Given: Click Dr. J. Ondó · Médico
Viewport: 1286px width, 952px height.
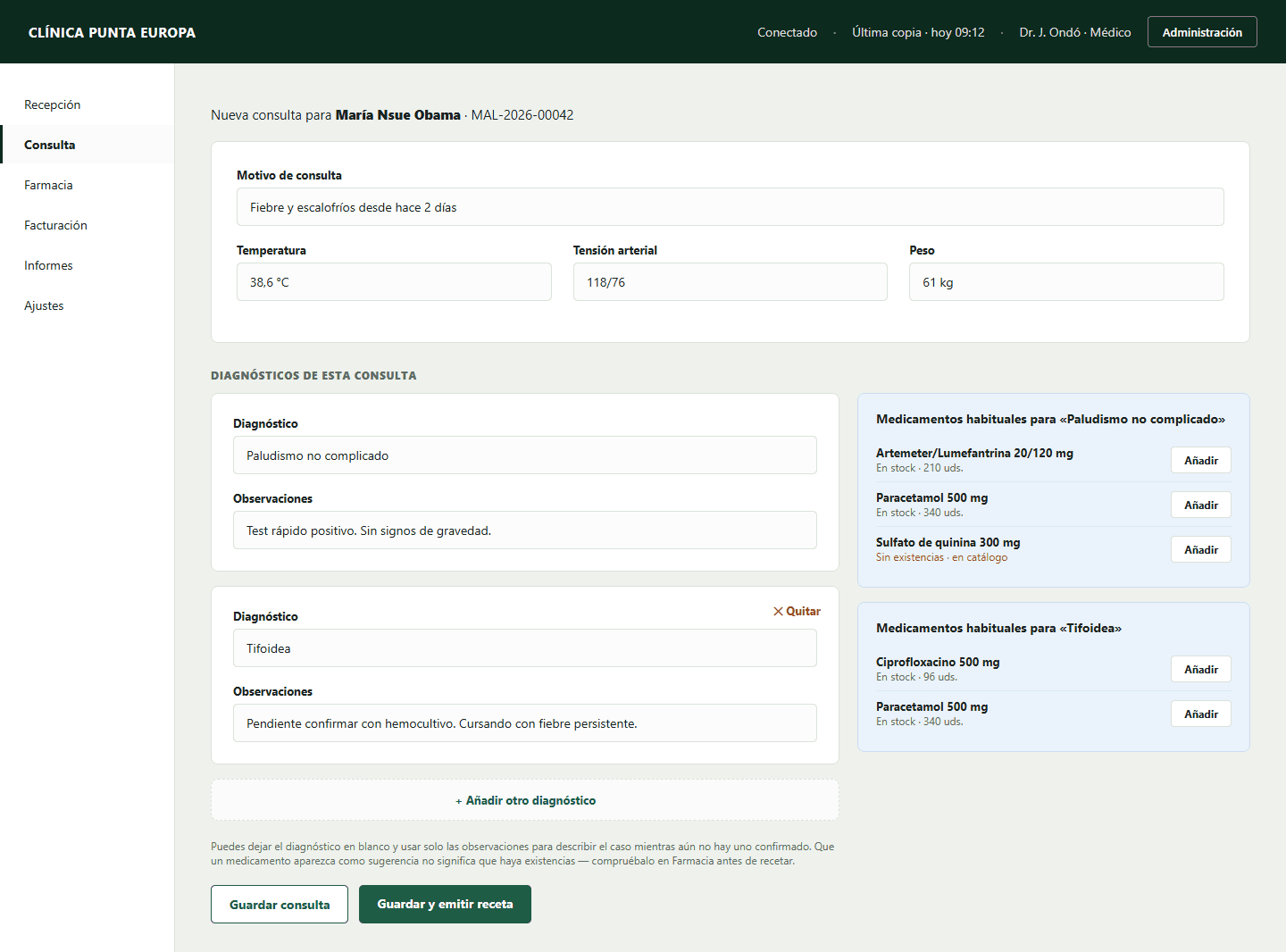Looking at the screenshot, I should (1075, 32).
